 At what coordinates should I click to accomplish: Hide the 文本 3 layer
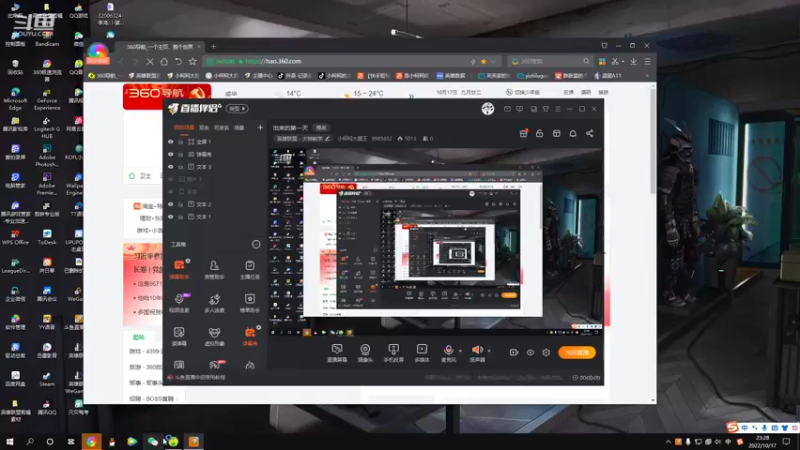point(171,167)
